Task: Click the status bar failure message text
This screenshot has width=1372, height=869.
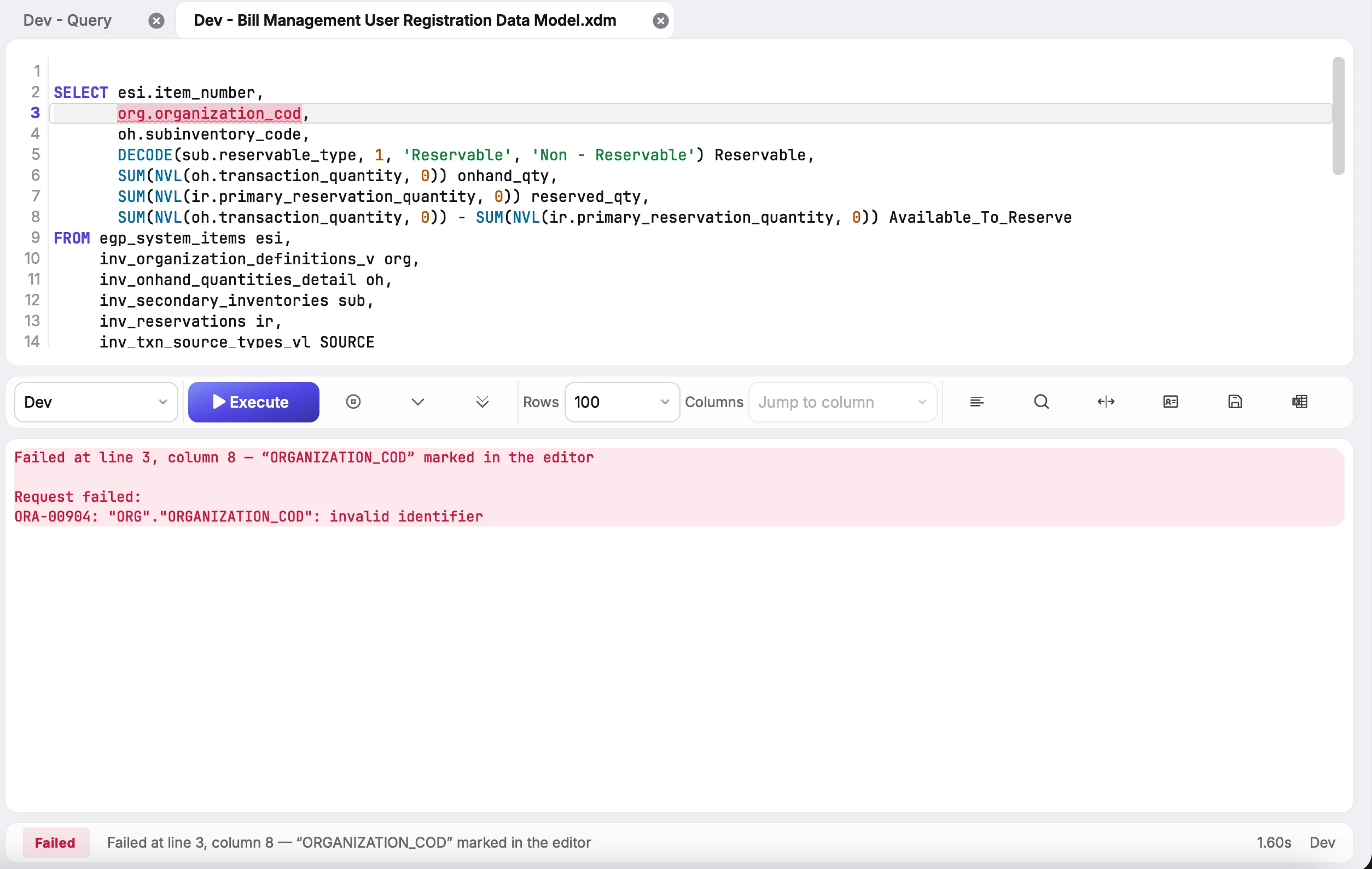Action: click(348, 842)
